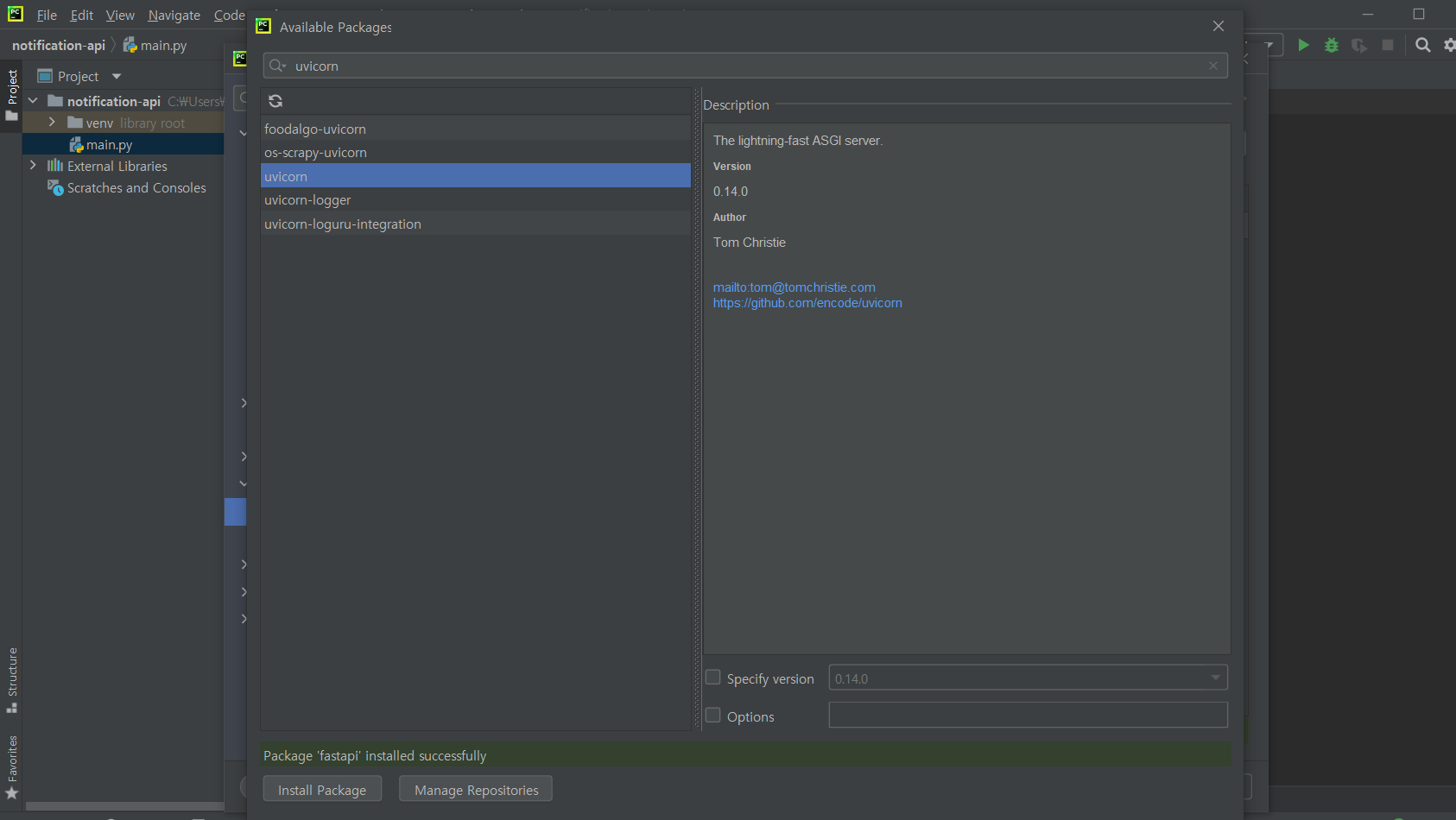This screenshot has width=1456, height=820.
Task: Click the package search input field
Action: [x=745, y=66]
